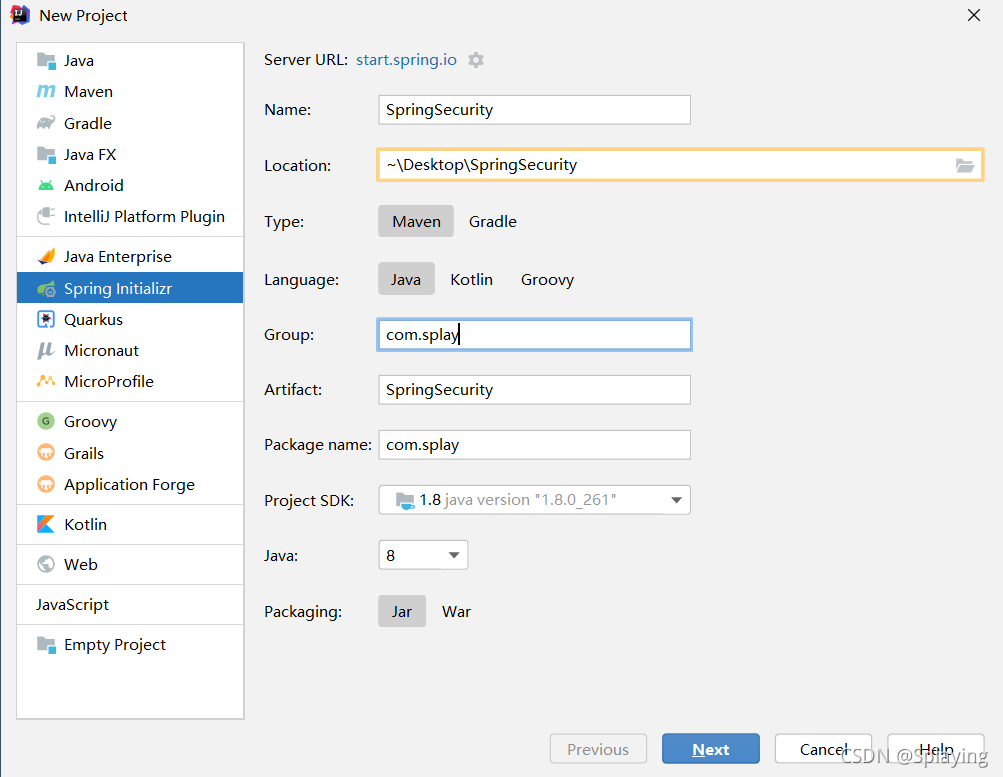This screenshot has width=1003, height=777.
Task: Browse location with folder icon
Action: point(965,166)
